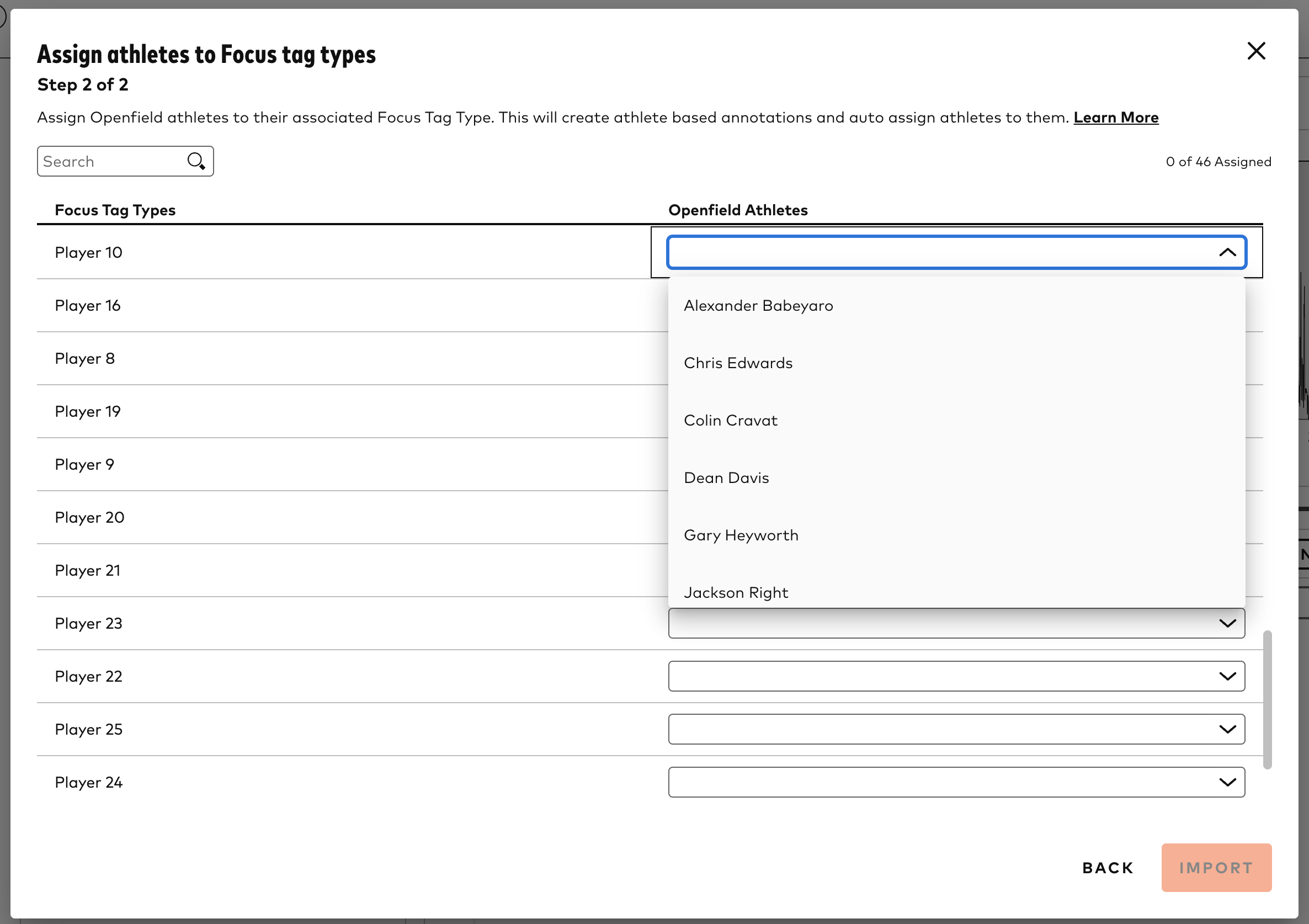
Task: Choose Colin Cravat as the athlete
Action: pos(730,421)
